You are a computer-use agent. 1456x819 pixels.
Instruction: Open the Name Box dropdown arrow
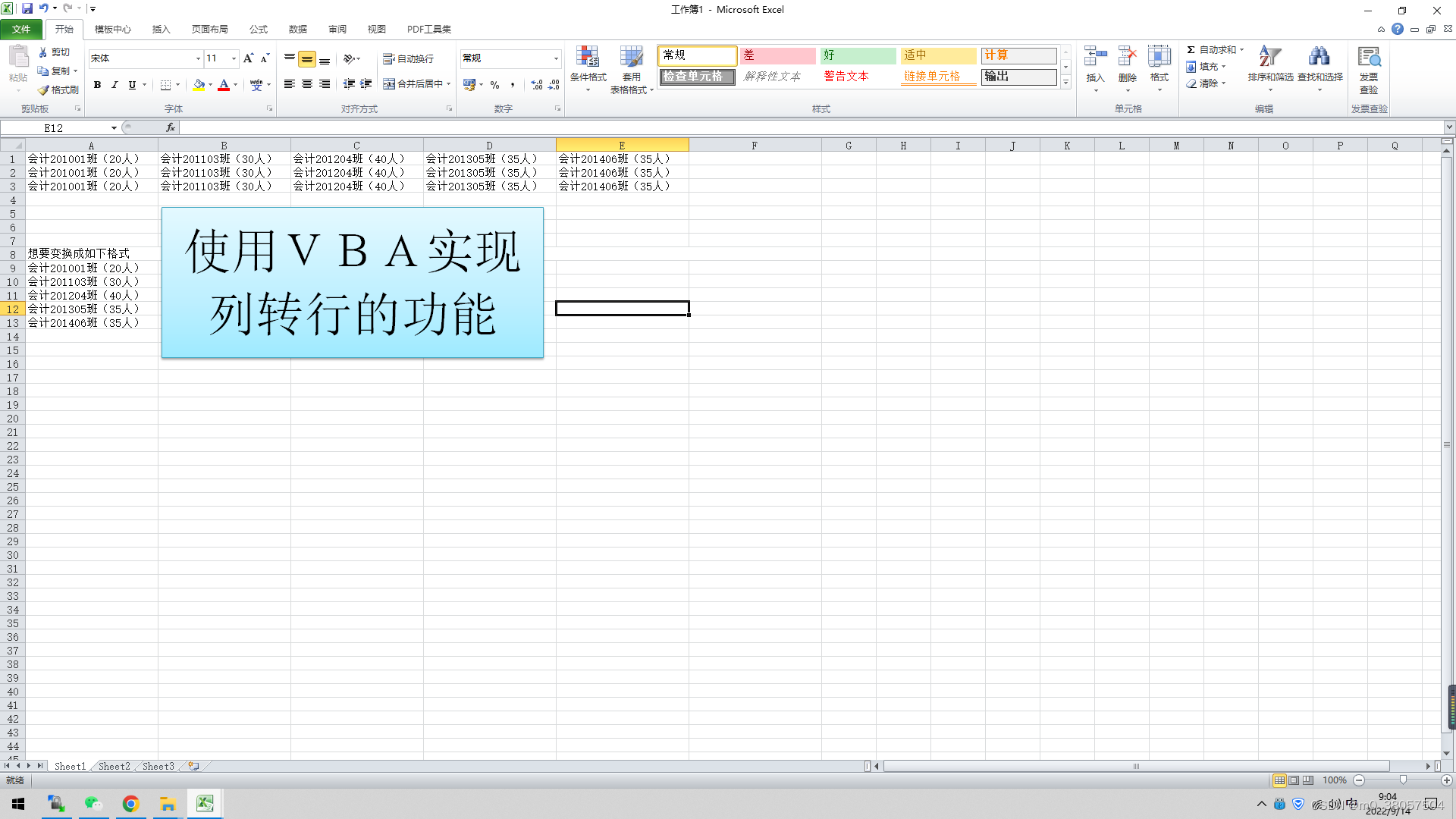click(x=114, y=128)
